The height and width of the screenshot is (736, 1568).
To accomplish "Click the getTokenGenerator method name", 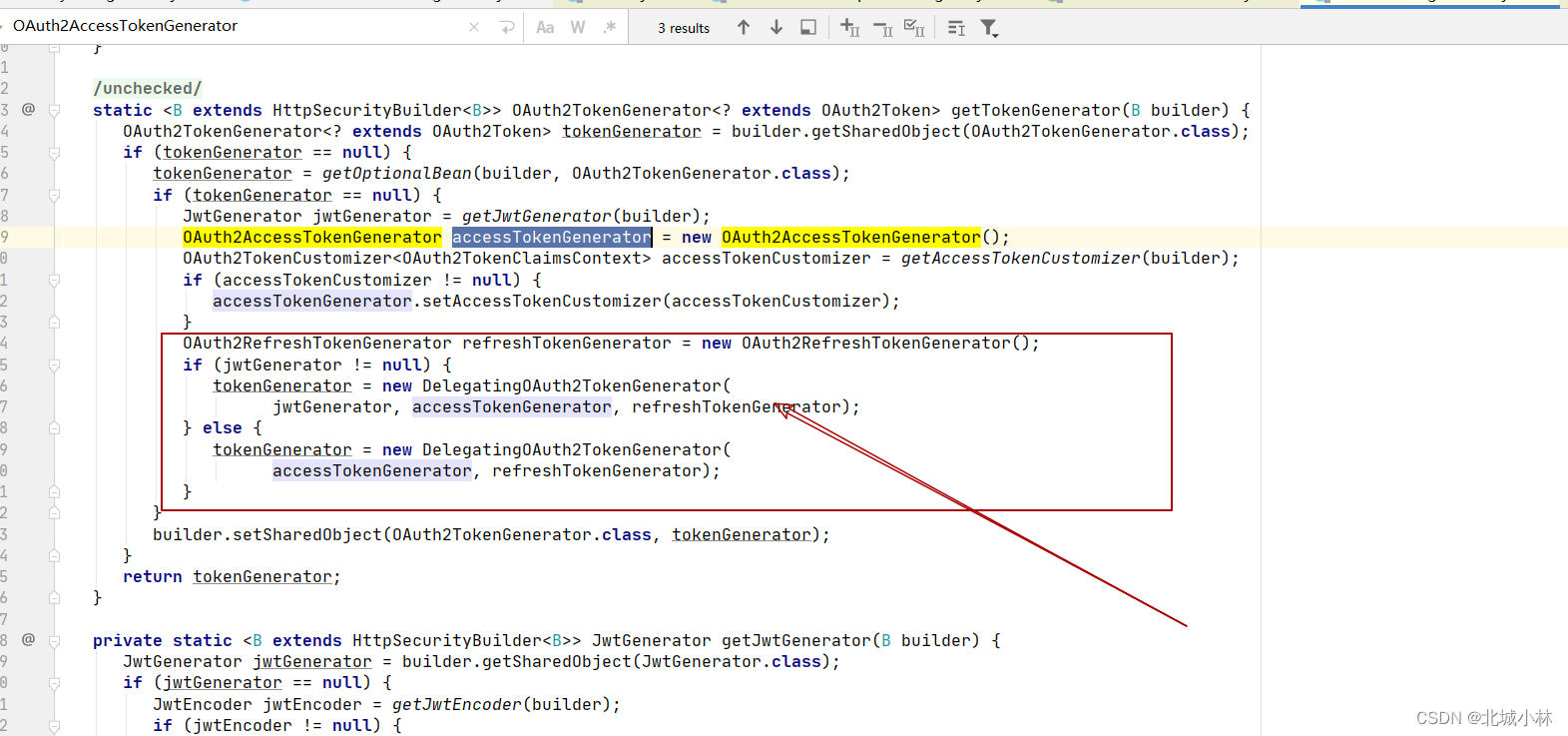I will (x=1036, y=110).
